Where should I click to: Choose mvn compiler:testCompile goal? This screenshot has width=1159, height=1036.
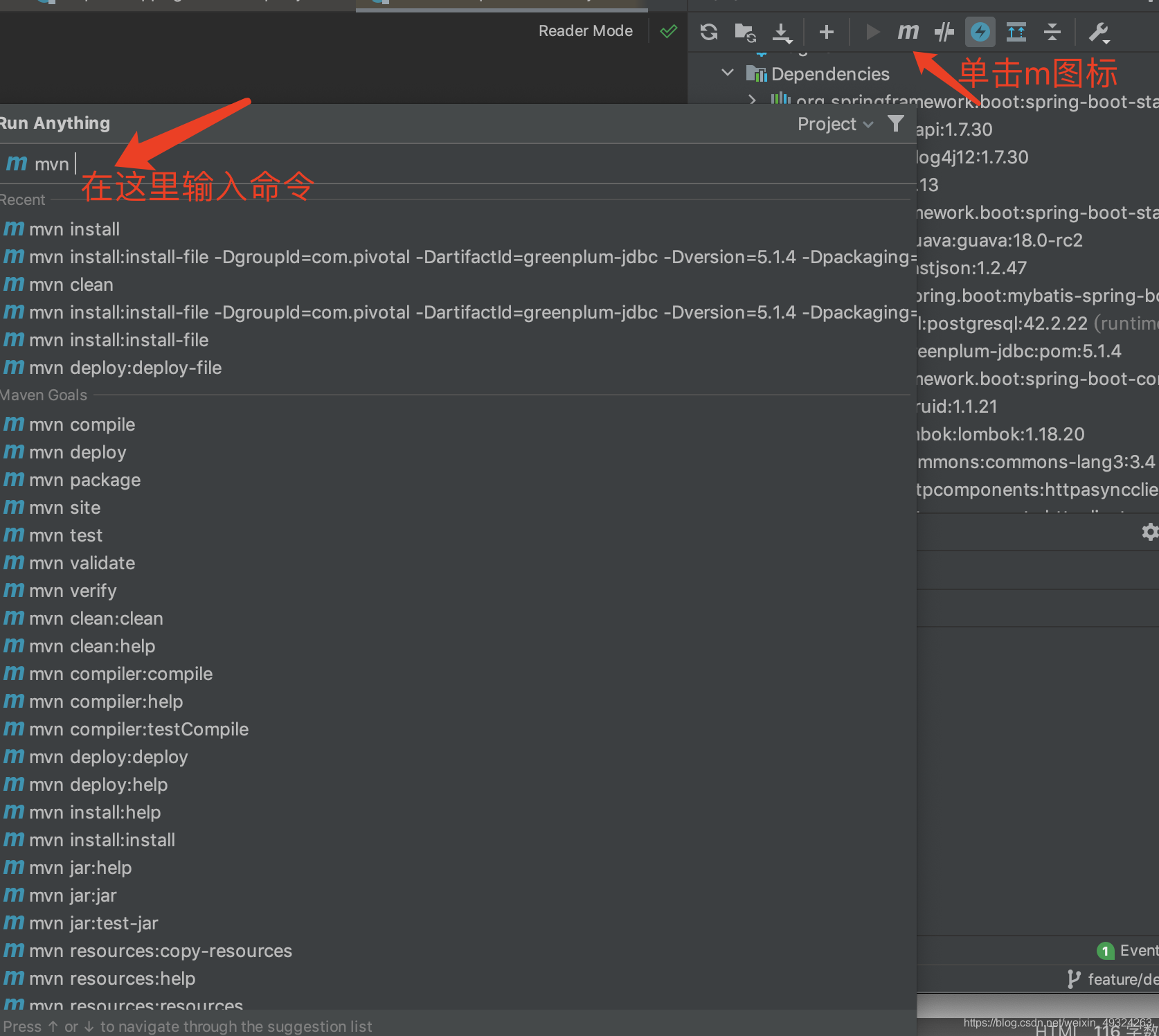457,729
